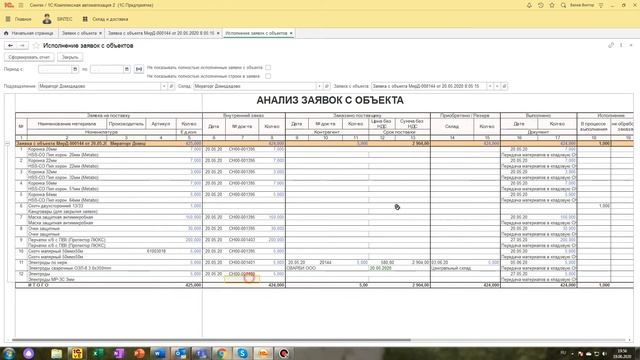Click the Закрыть button

pos(70,57)
